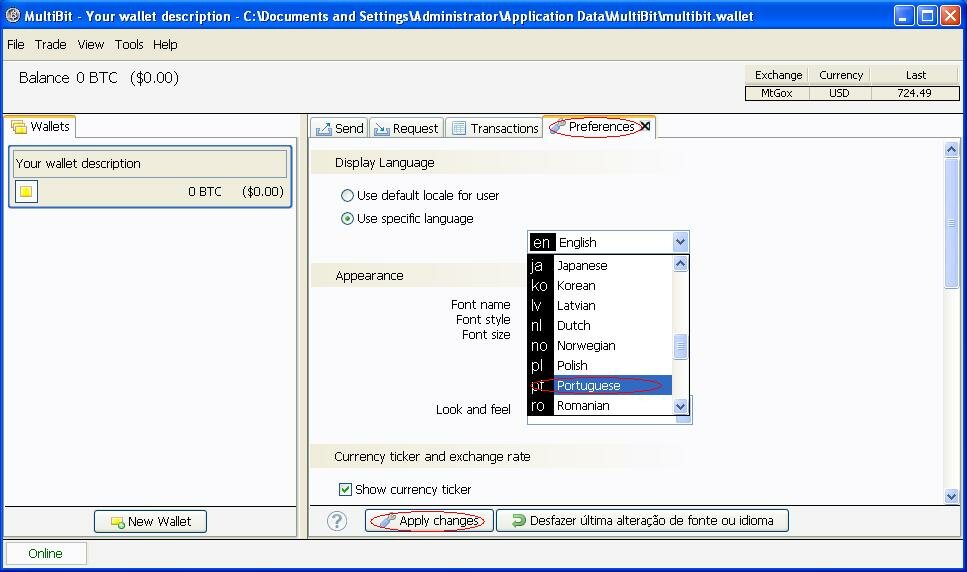Choose Dutch from language list
Image resolution: width=967 pixels, height=572 pixels.
pos(600,325)
